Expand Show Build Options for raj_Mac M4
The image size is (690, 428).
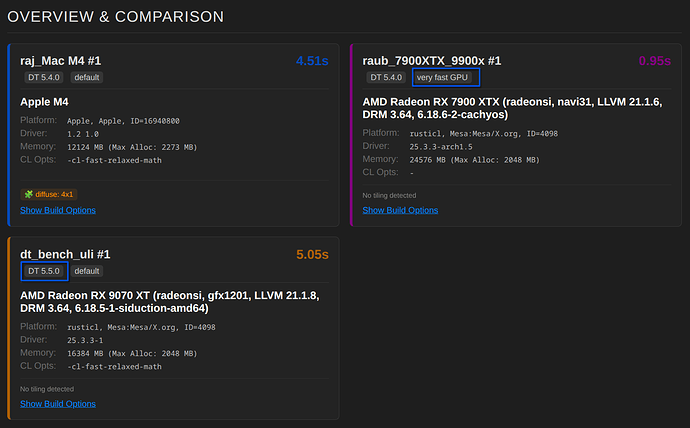pos(58,210)
